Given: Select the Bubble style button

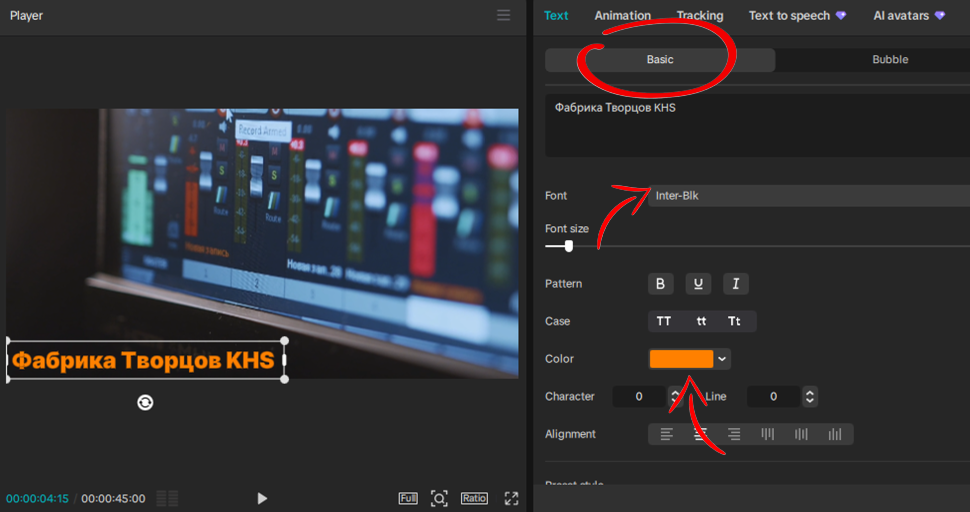Looking at the screenshot, I should tap(890, 59).
